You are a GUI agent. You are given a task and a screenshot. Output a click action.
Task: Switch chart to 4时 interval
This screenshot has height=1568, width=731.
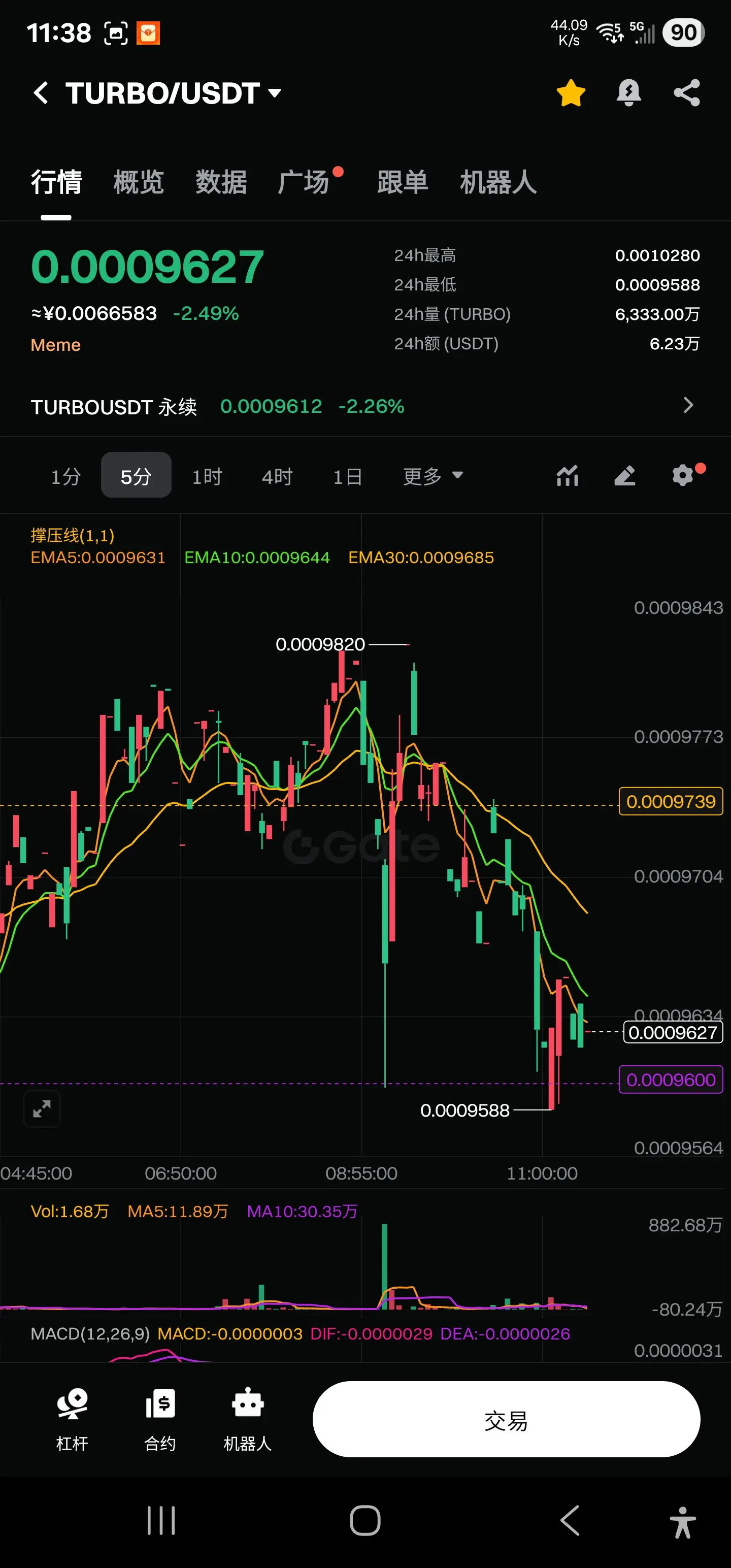click(x=278, y=476)
